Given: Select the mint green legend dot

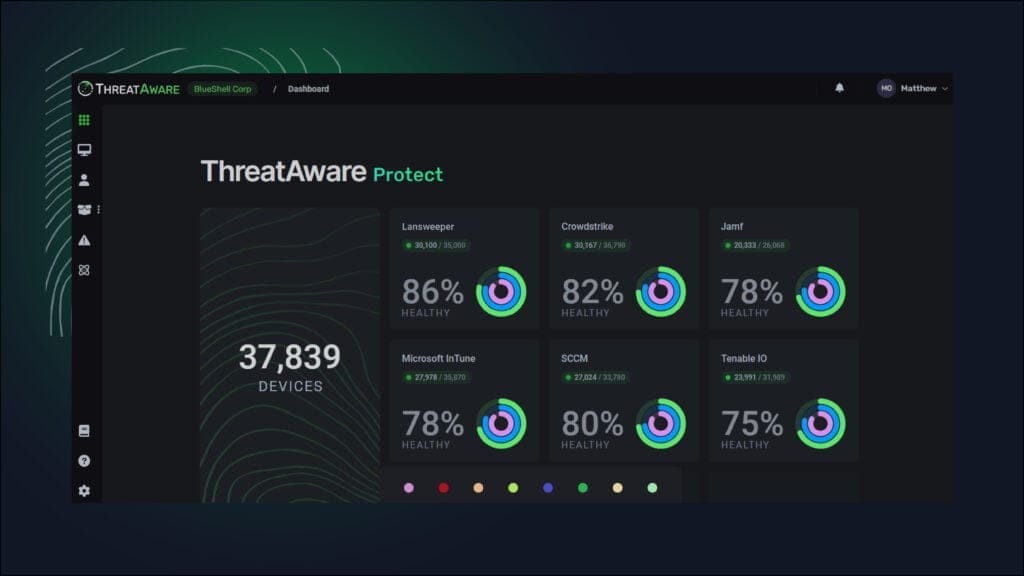Looking at the screenshot, I should [x=652, y=488].
